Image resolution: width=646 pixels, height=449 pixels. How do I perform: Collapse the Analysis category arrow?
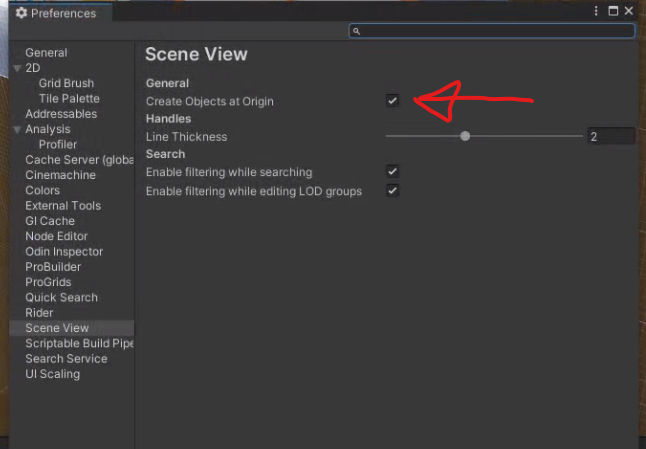(x=17, y=129)
